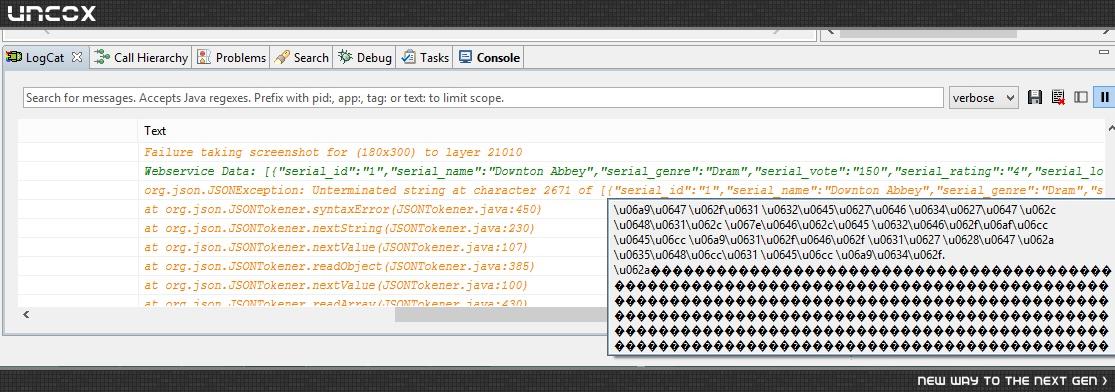The image size is (1115, 392).
Task: Click the Problems tab icon
Action: coord(204,58)
